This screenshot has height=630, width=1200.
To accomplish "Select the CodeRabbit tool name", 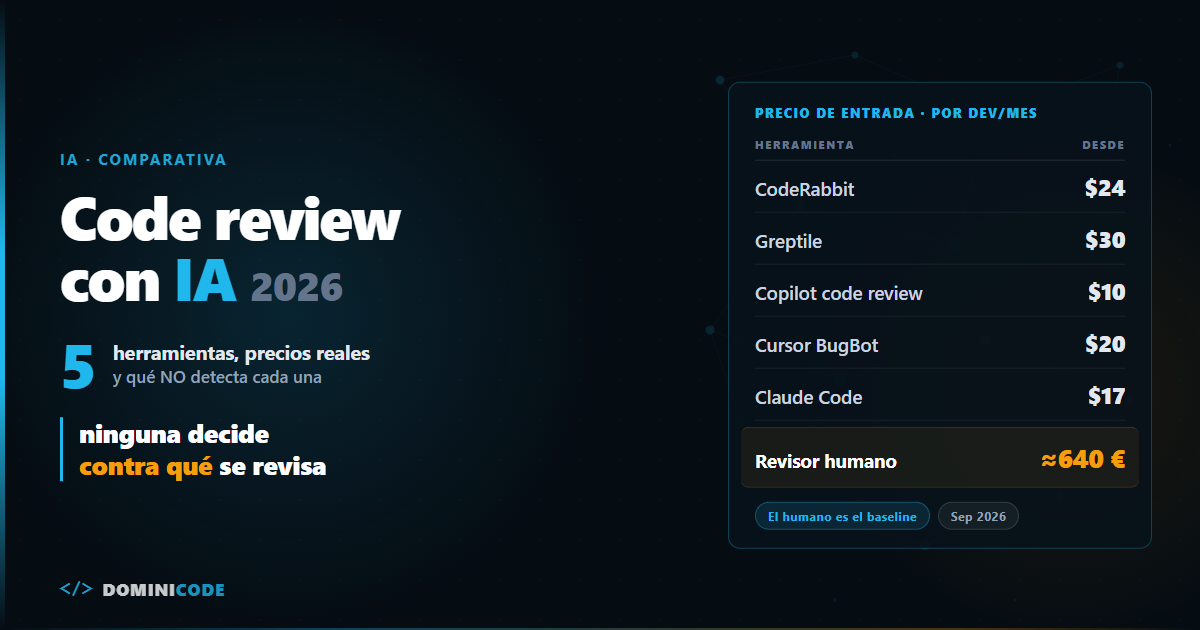I will (x=805, y=189).
